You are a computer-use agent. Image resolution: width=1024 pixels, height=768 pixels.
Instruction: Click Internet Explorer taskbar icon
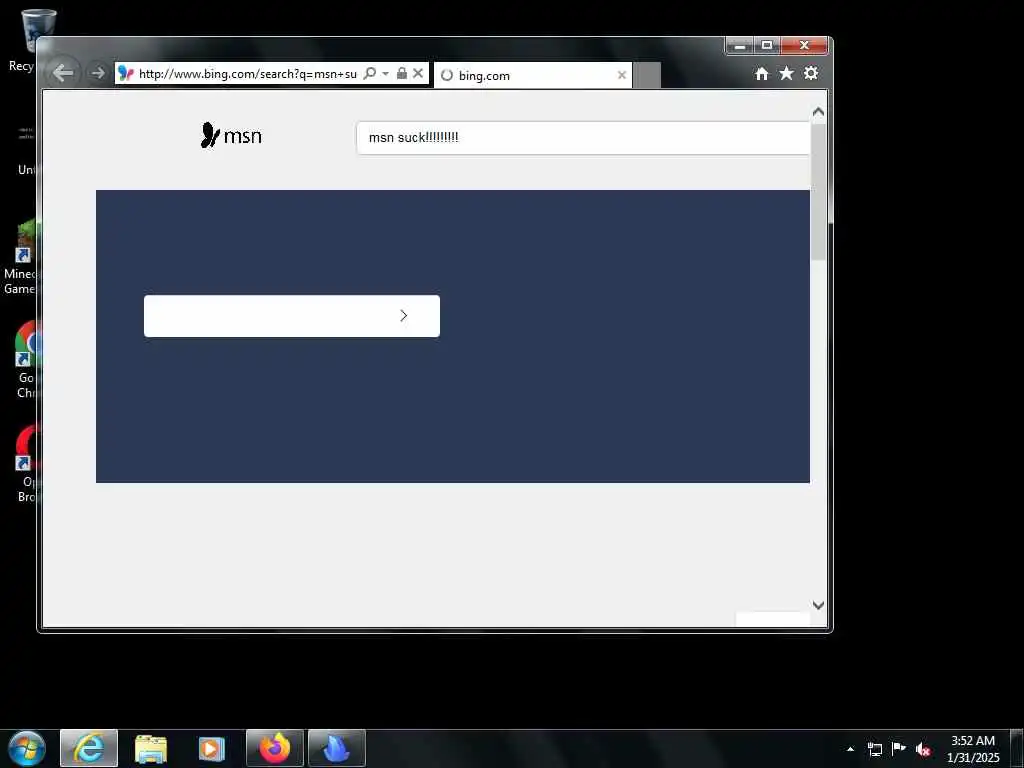89,748
